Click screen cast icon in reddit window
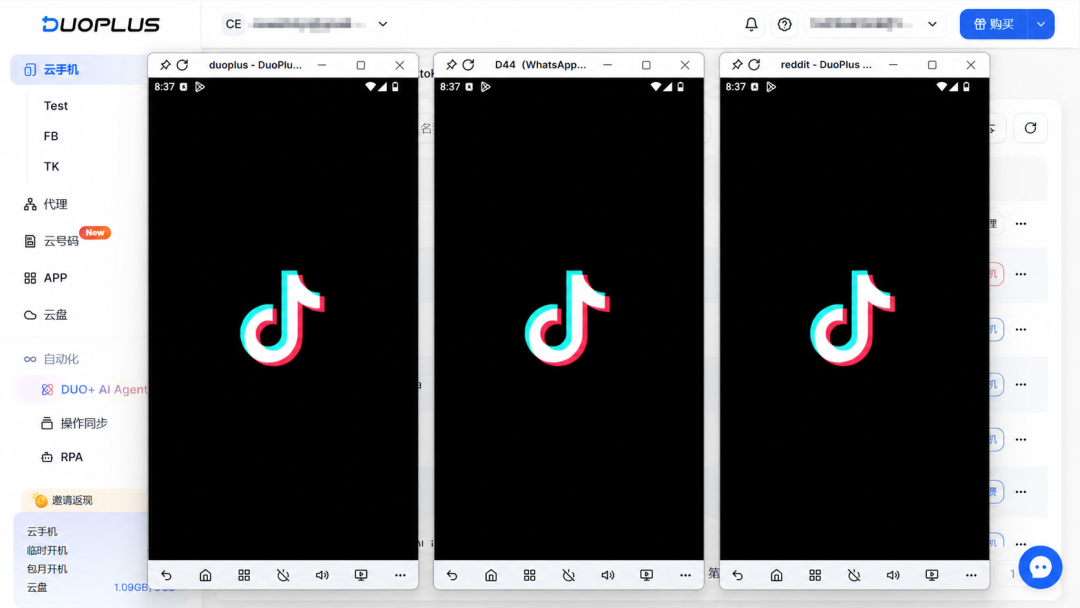The width and height of the screenshot is (1080, 608). (932, 575)
